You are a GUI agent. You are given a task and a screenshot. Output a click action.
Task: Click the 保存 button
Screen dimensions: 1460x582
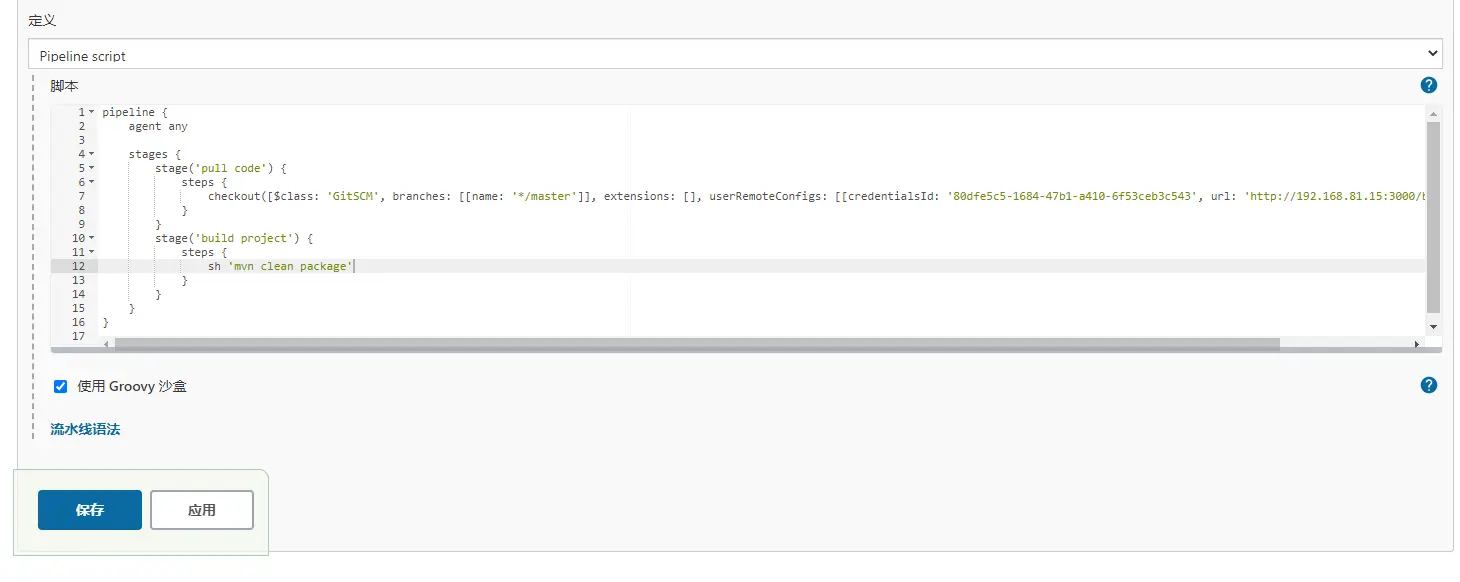[90, 510]
